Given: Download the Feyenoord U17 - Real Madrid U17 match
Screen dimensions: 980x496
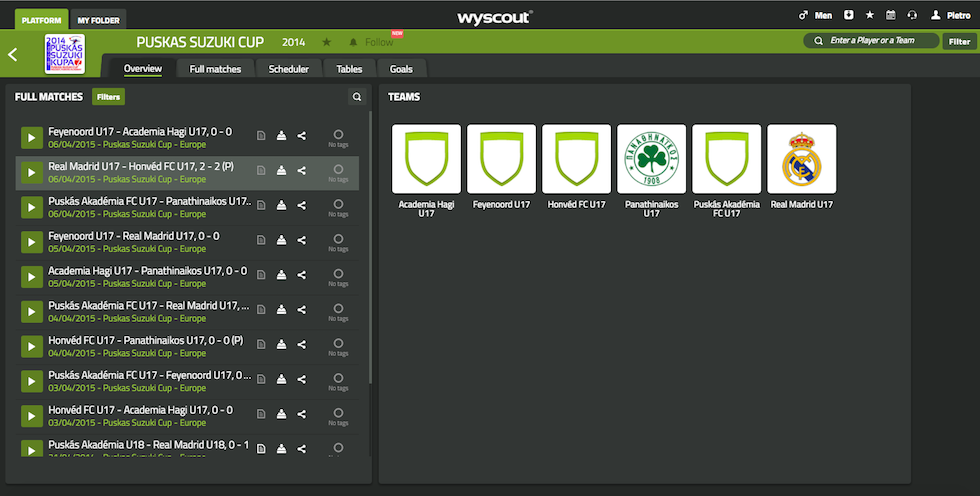Looking at the screenshot, I should pos(281,240).
